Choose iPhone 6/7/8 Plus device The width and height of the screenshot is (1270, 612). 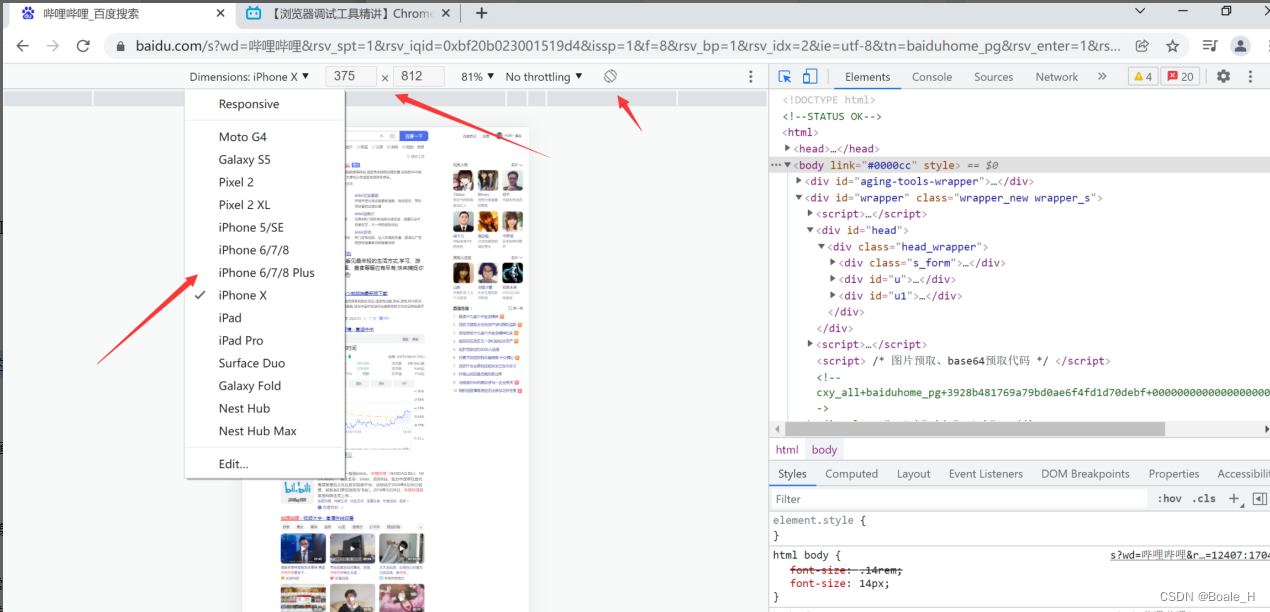[265, 273]
